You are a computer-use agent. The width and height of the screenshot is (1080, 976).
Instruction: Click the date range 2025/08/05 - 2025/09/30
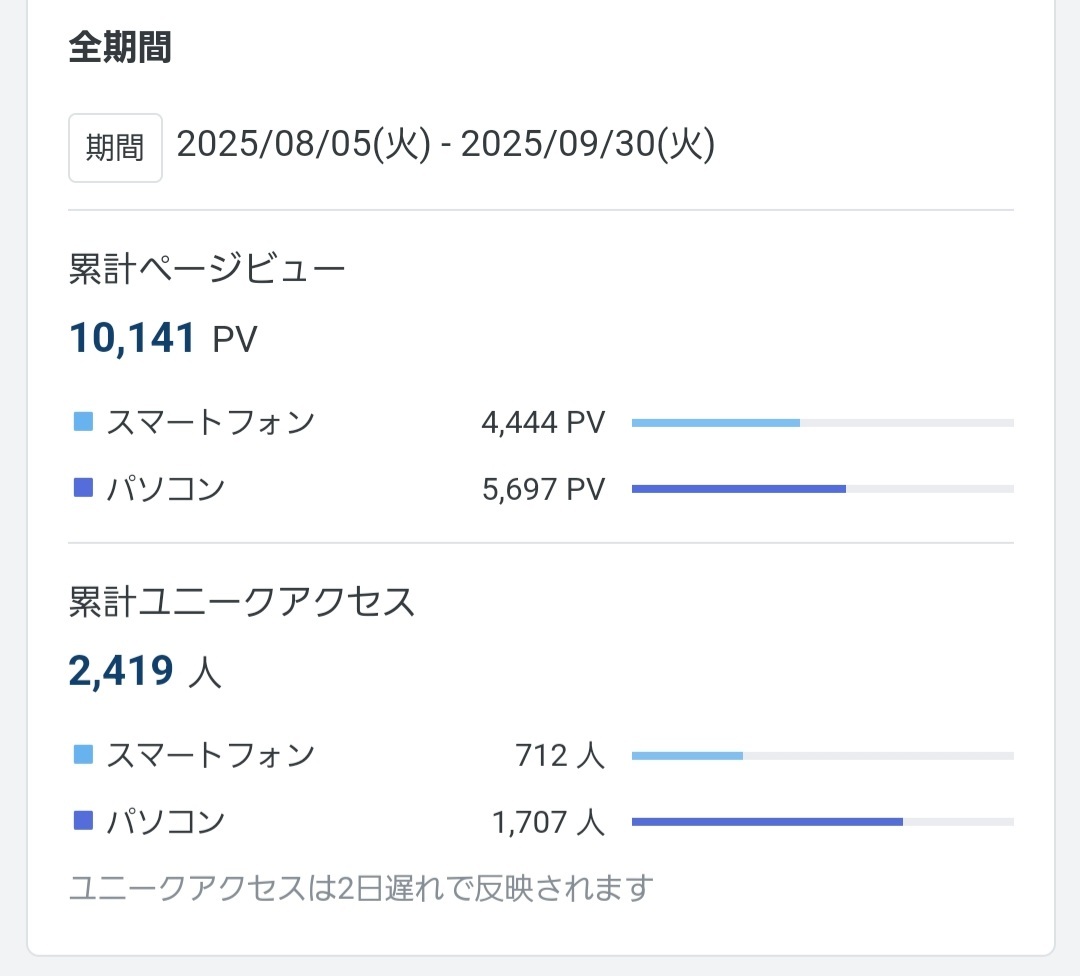click(x=446, y=146)
